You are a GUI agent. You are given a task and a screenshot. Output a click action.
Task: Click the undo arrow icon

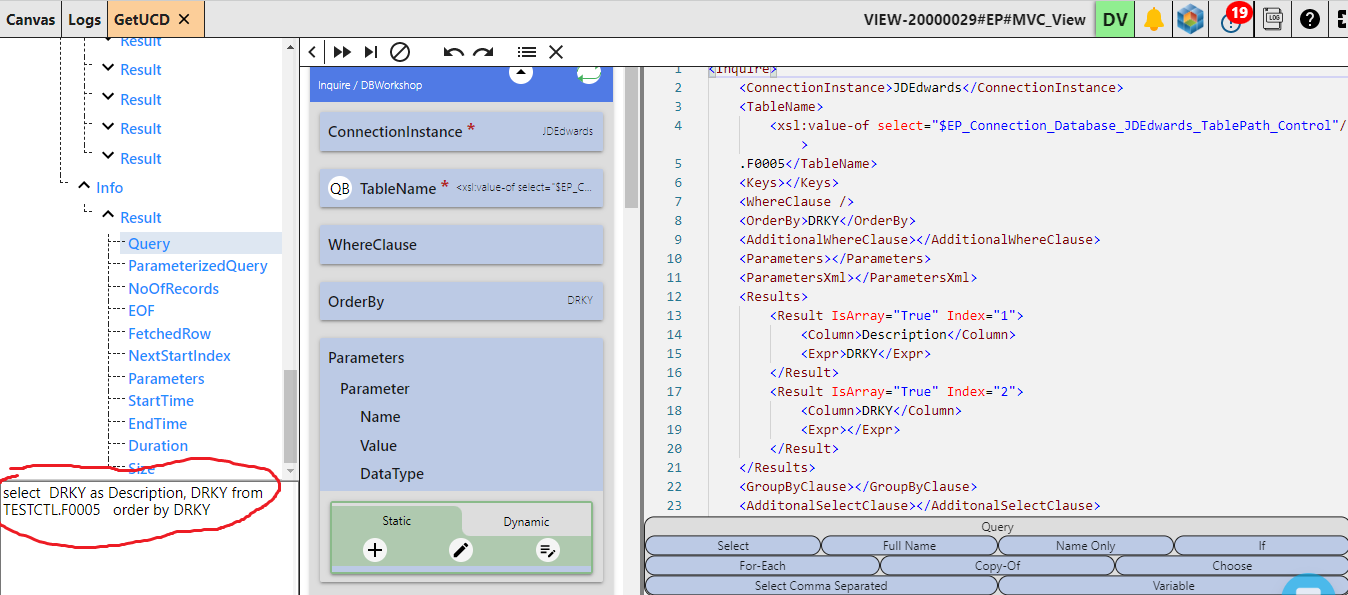pyautogui.click(x=454, y=52)
